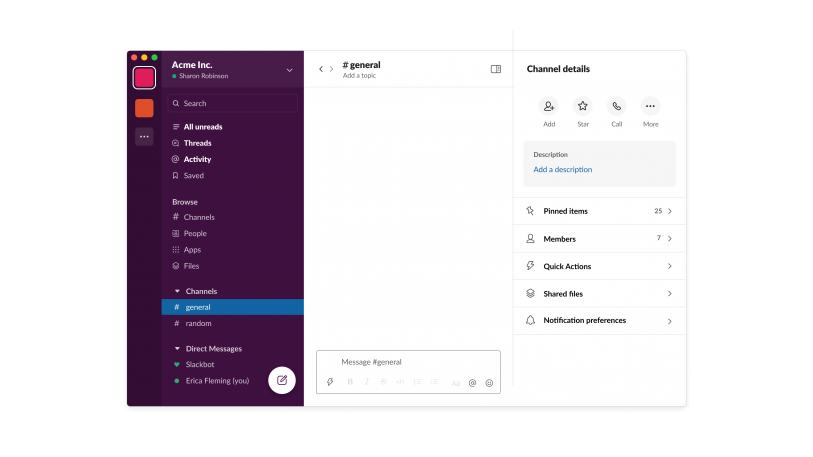Expand Notification preferences row
Image resolution: width=813 pixels, height=457 pixels.
[599, 321]
